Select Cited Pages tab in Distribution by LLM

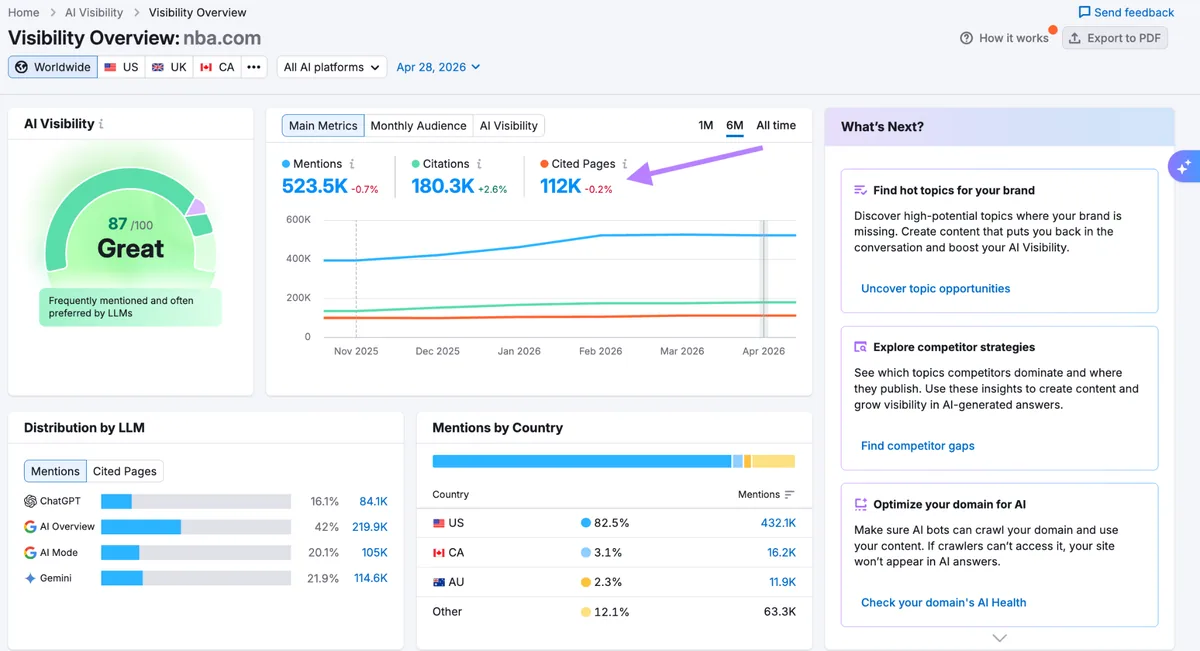point(125,471)
